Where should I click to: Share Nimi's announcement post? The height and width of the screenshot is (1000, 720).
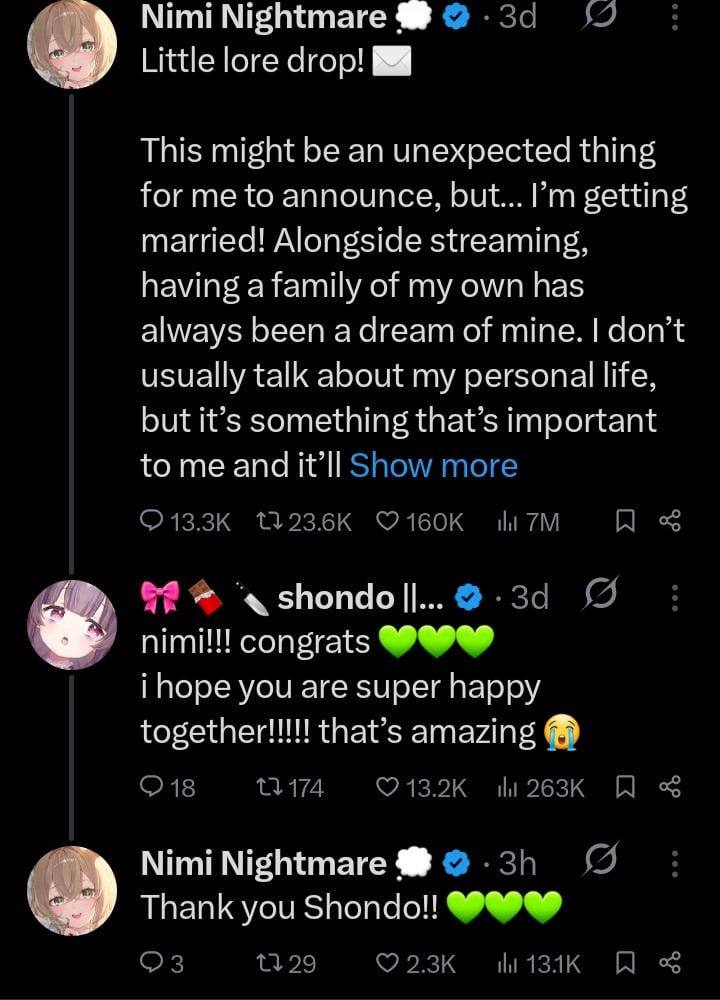click(x=670, y=521)
